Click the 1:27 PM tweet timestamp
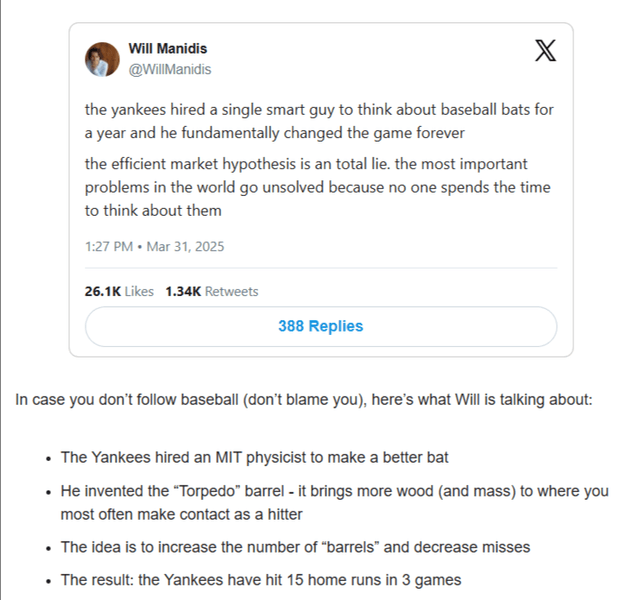Viewport: 639px width, 600px height. point(109,247)
